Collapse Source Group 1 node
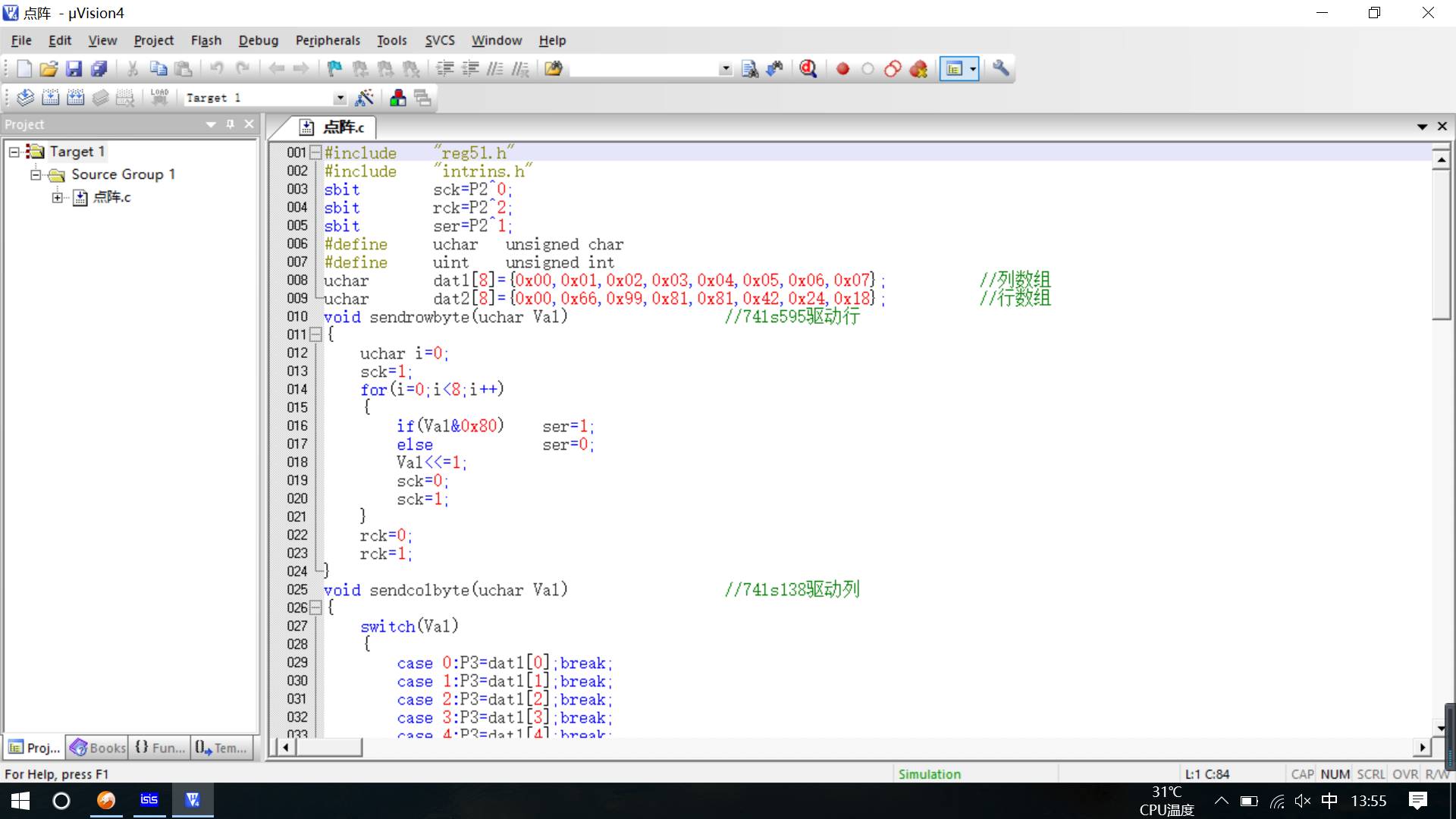The height and width of the screenshot is (819, 1456). tap(36, 175)
